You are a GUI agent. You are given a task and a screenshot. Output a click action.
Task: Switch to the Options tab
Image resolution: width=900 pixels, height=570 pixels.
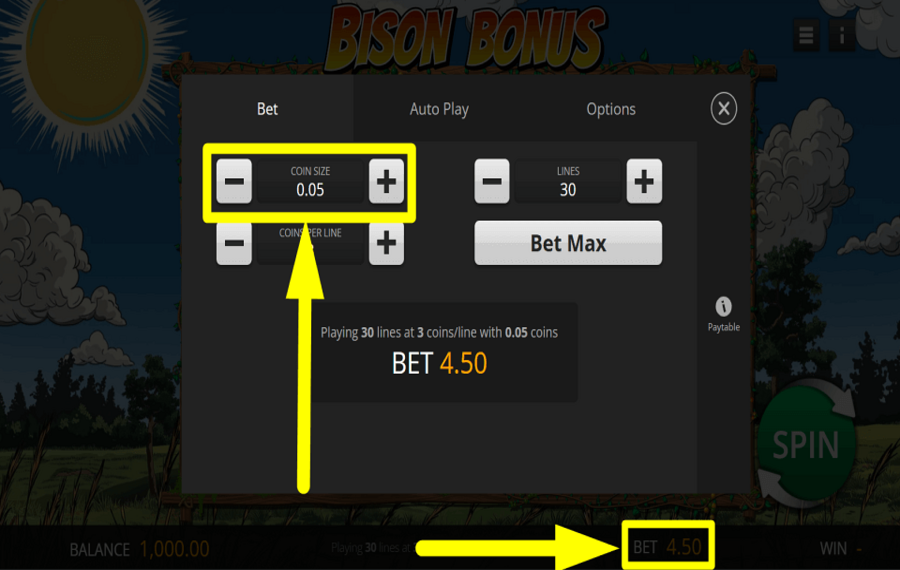point(611,109)
